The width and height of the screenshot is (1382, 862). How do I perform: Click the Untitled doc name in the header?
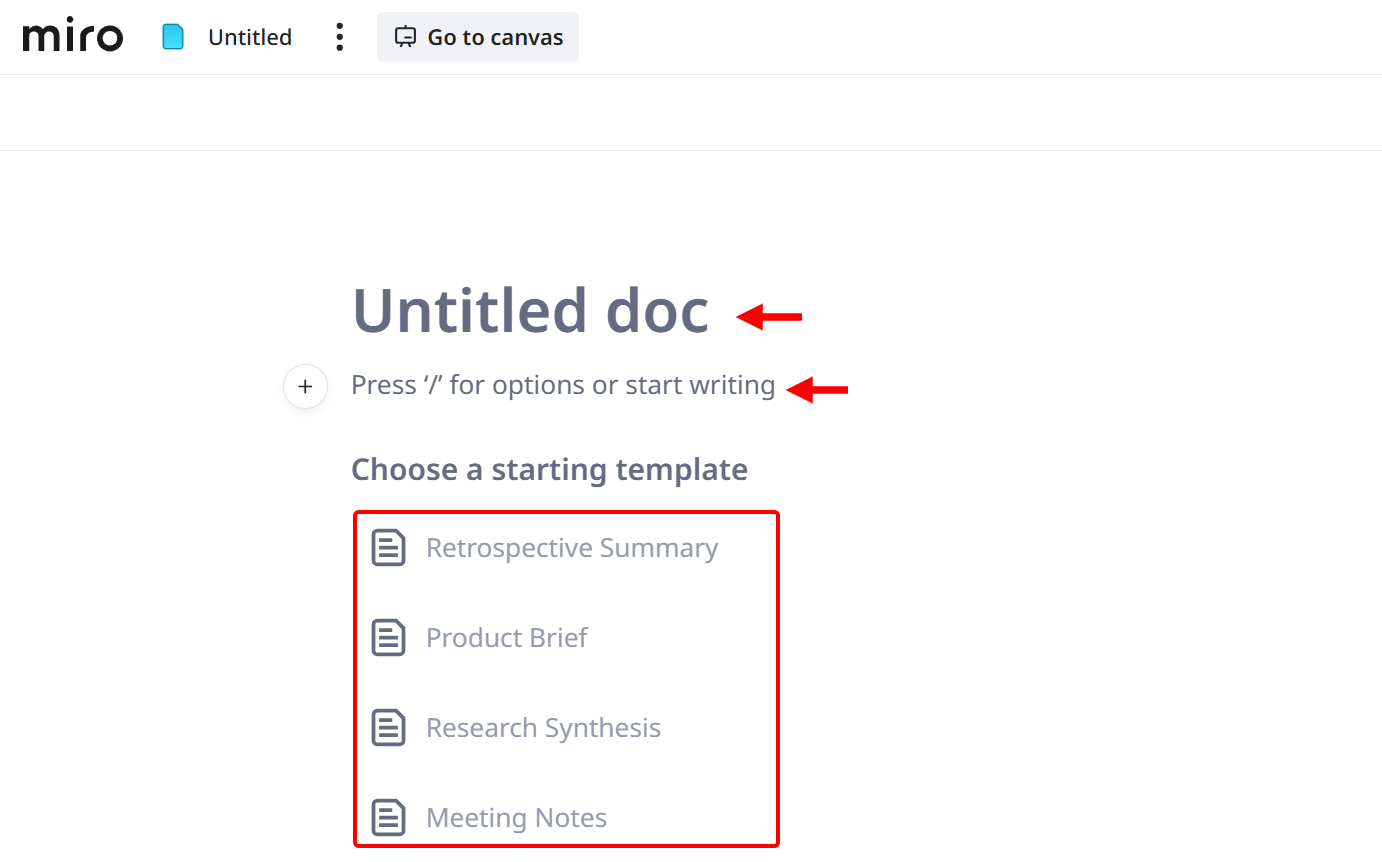coord(249,36)
